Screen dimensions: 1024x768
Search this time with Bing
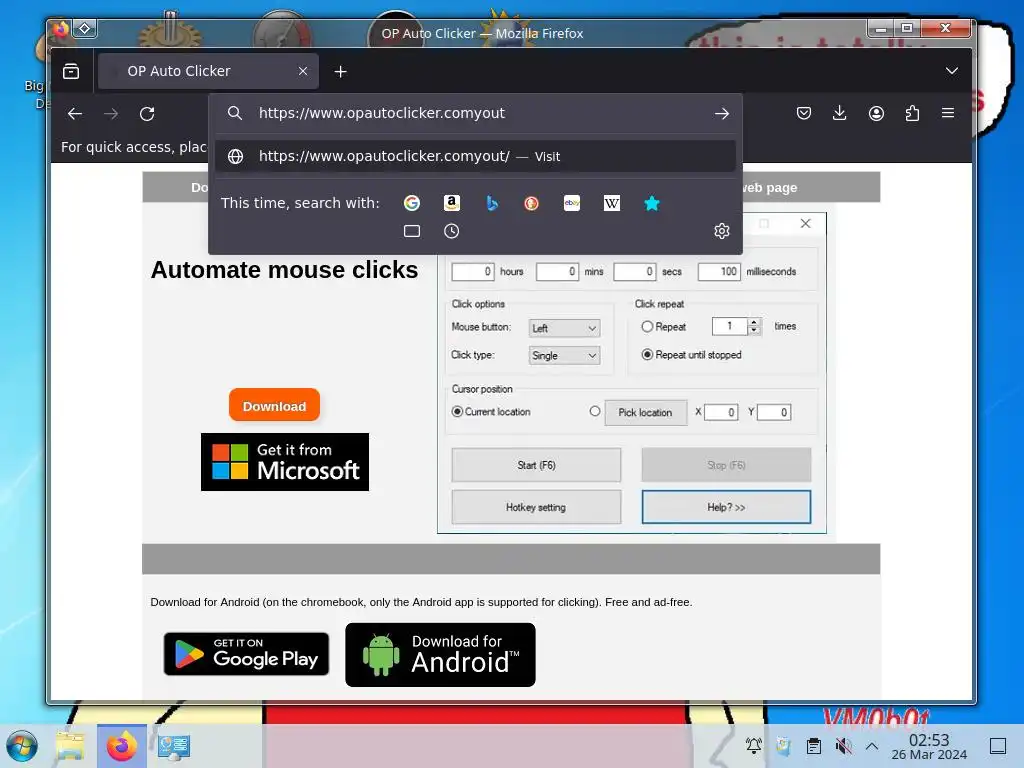pos(492,203)
